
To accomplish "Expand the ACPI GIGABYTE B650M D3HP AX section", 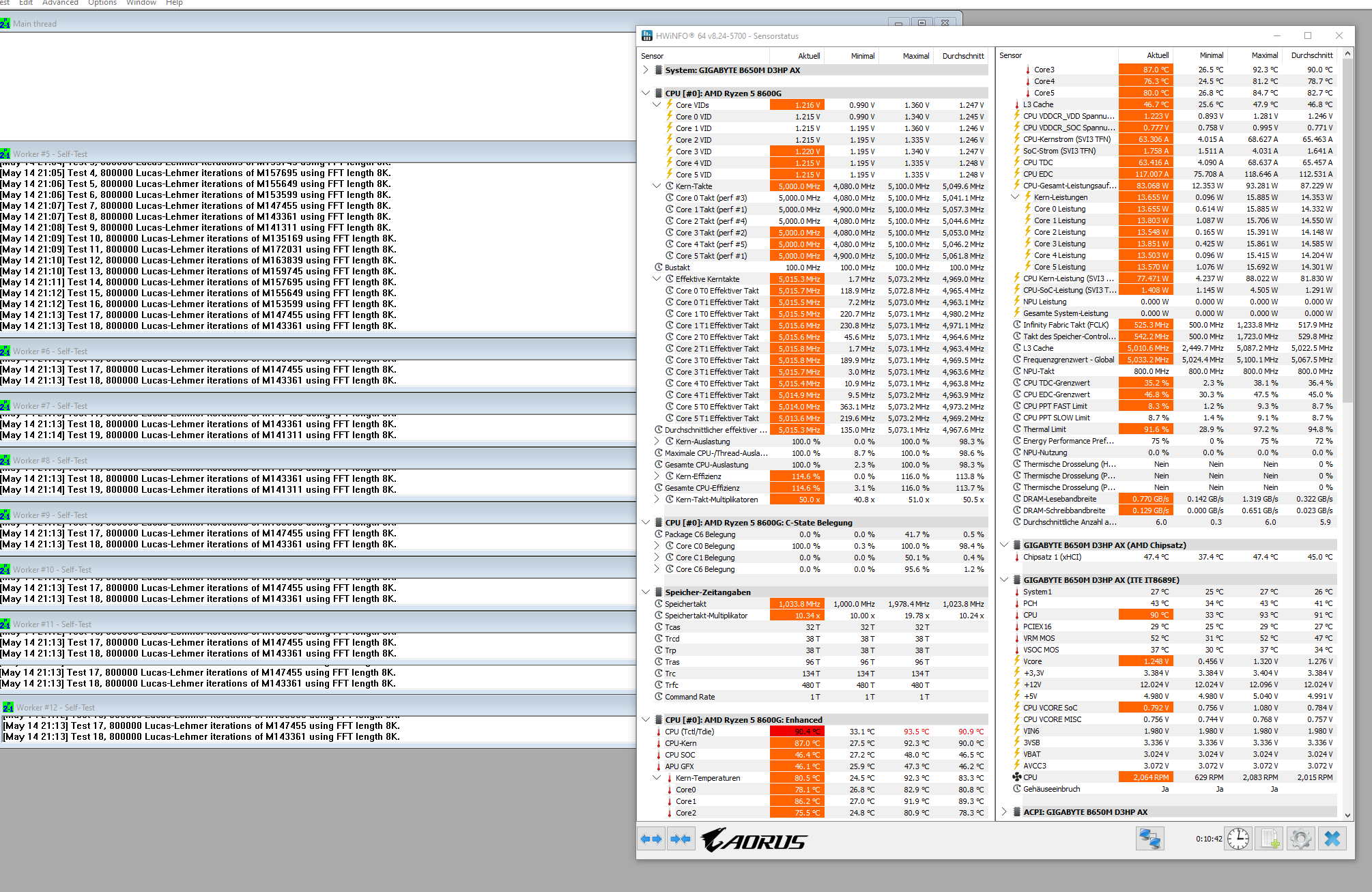I will click(1004, 812).
